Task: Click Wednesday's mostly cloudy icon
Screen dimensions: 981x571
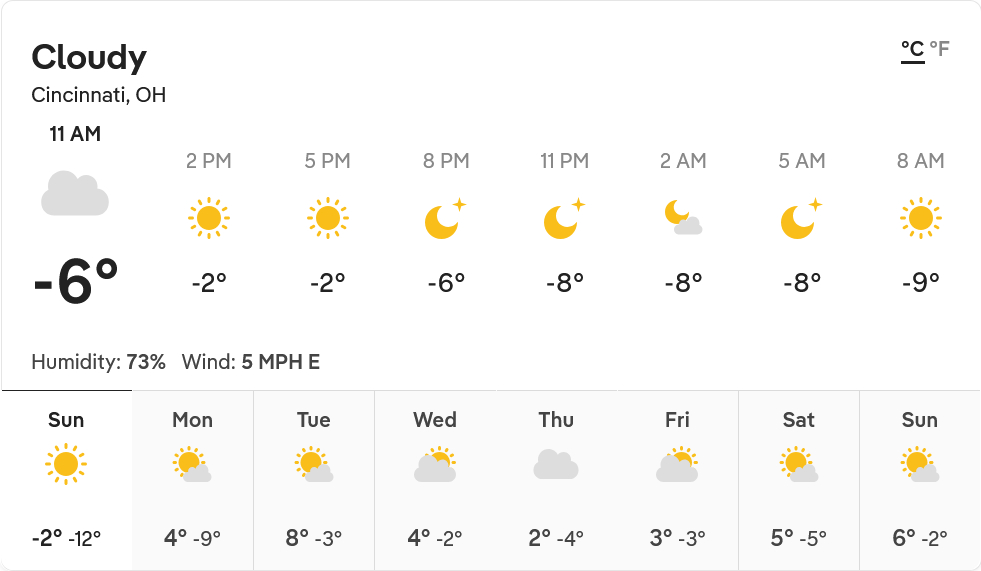Action: coord(435,466)
